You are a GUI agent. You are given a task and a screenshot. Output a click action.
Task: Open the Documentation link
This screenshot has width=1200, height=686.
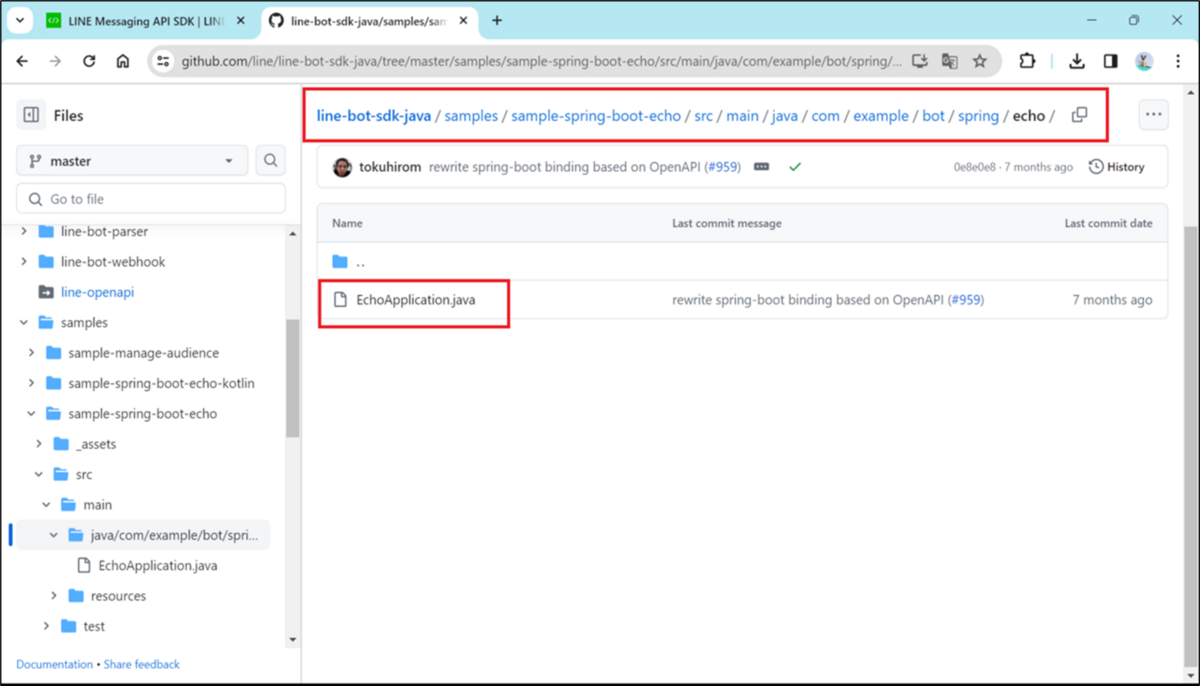click(x=54, y=664)
